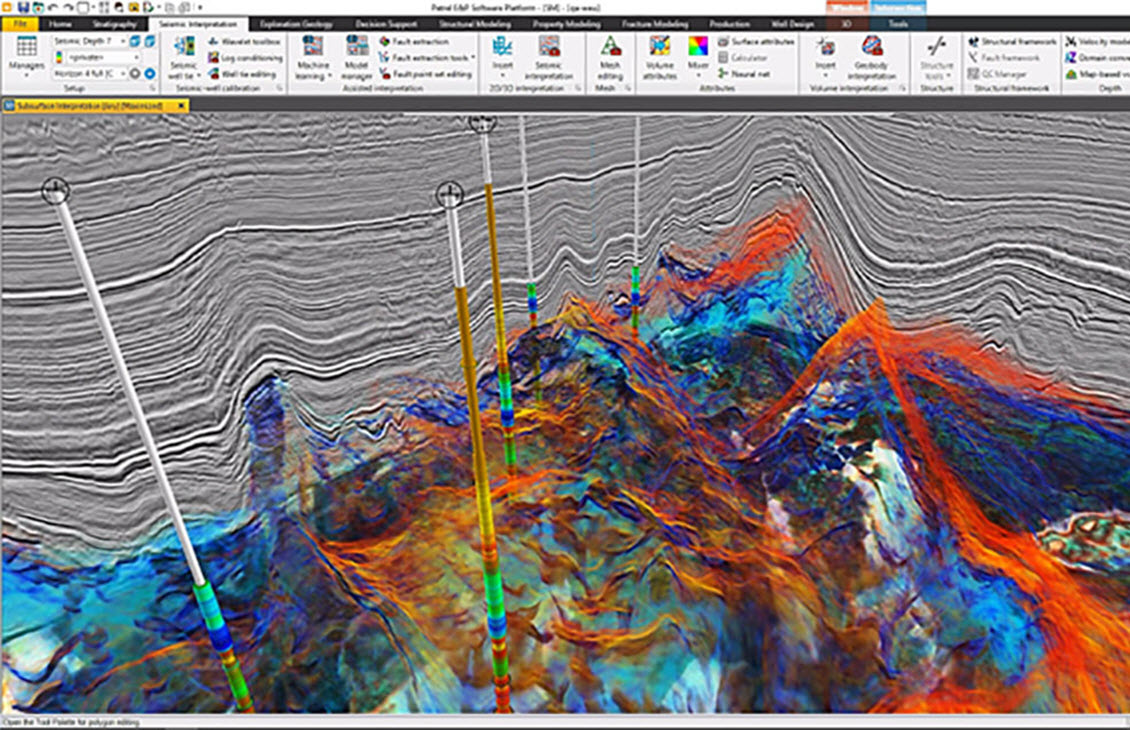Open the Calculator in Attributes group
This screenshot has height=730, width=1130.
click(x=742, y=58)
